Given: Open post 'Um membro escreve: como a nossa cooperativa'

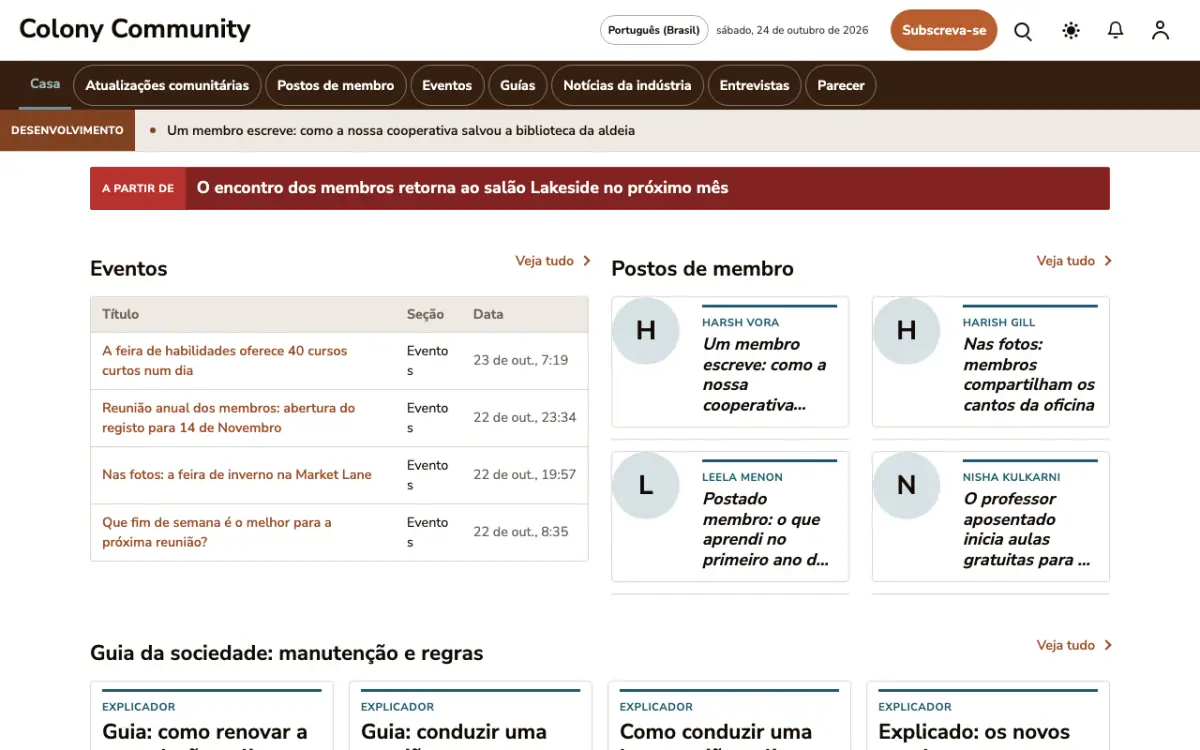Looking at the screenshot, I should tap(765, 375).
